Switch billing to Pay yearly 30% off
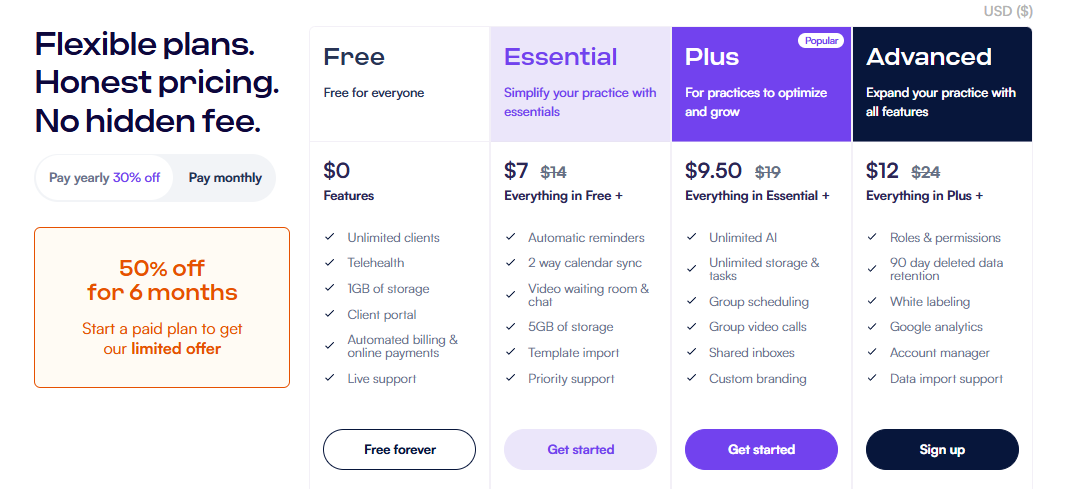 click(104, 177)
